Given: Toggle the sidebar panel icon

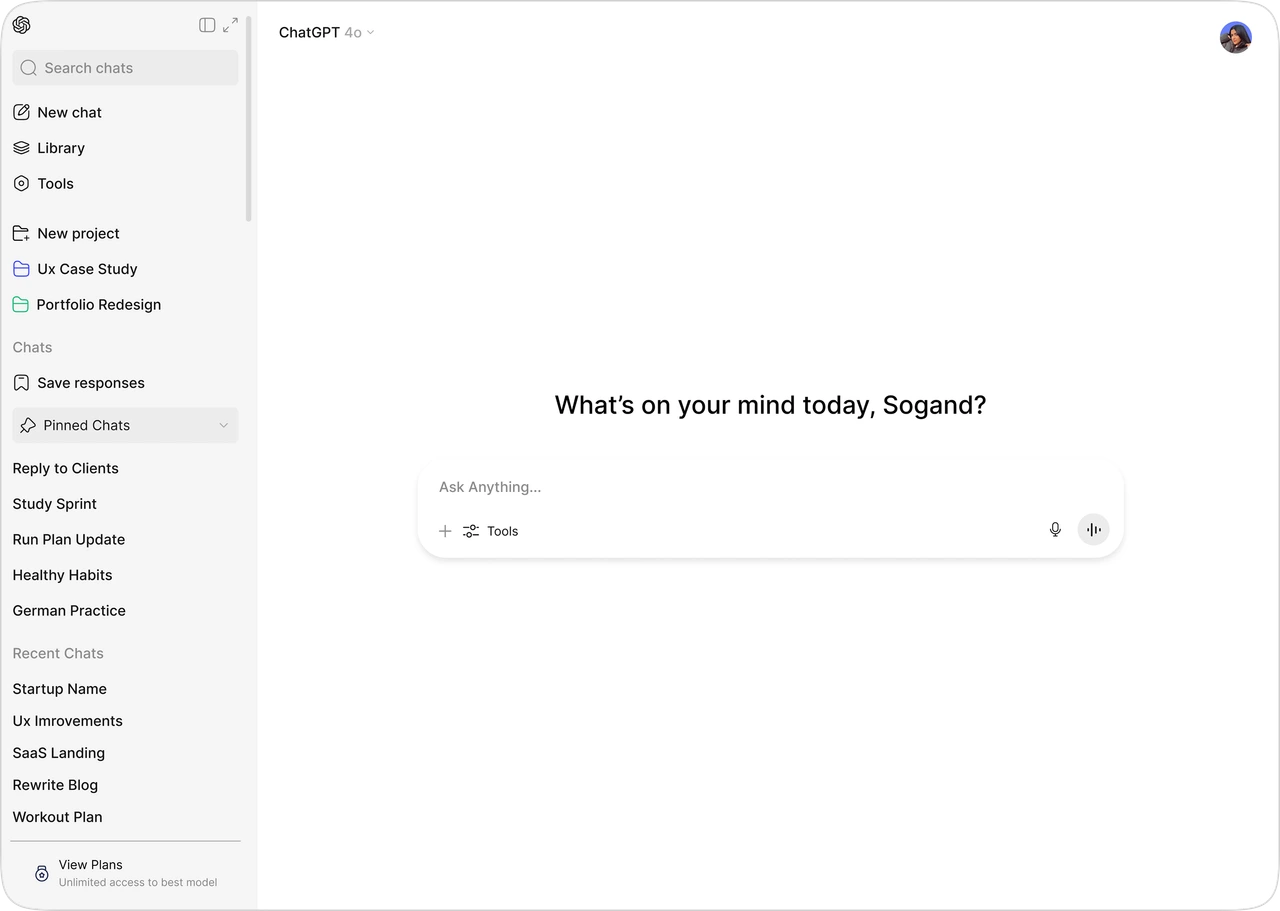Looking at the screenshot, I should coord(207,25).
